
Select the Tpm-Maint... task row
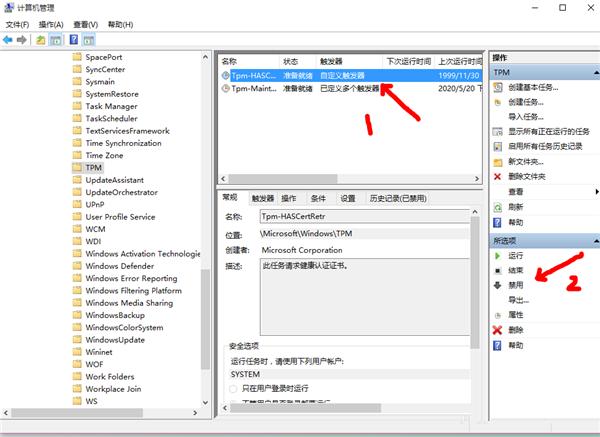click(351, 88)
